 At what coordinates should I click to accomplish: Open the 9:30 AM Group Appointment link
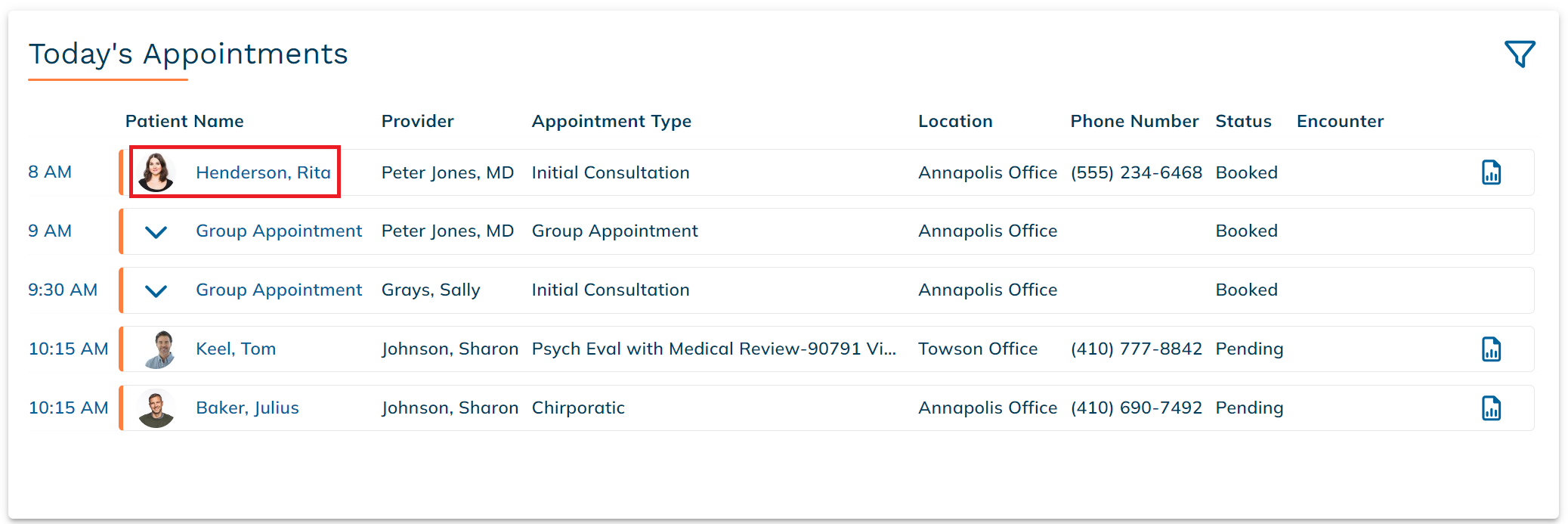coord(279,290)
